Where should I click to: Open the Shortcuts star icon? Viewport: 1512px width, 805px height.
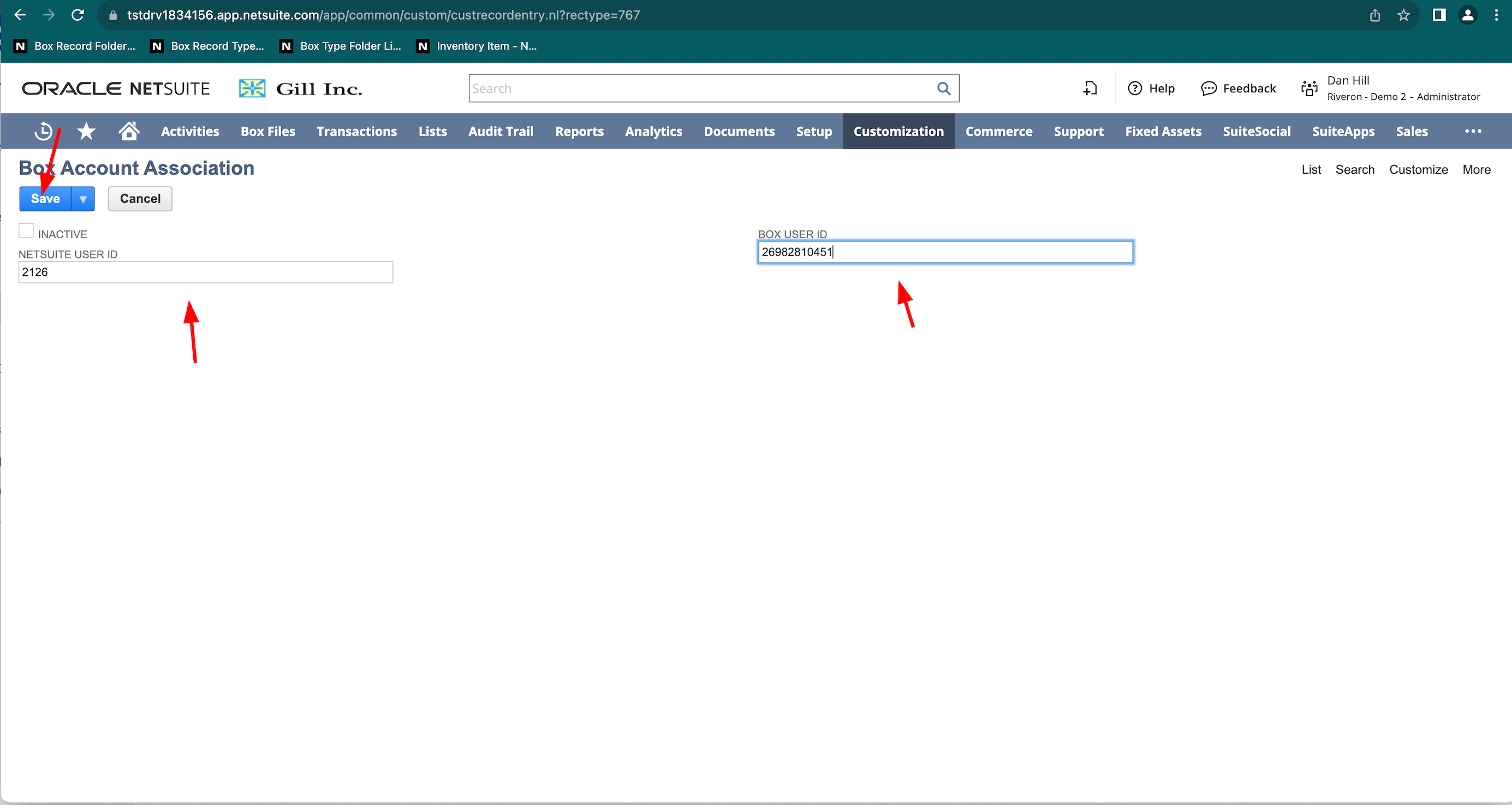(x=86, y=131)
